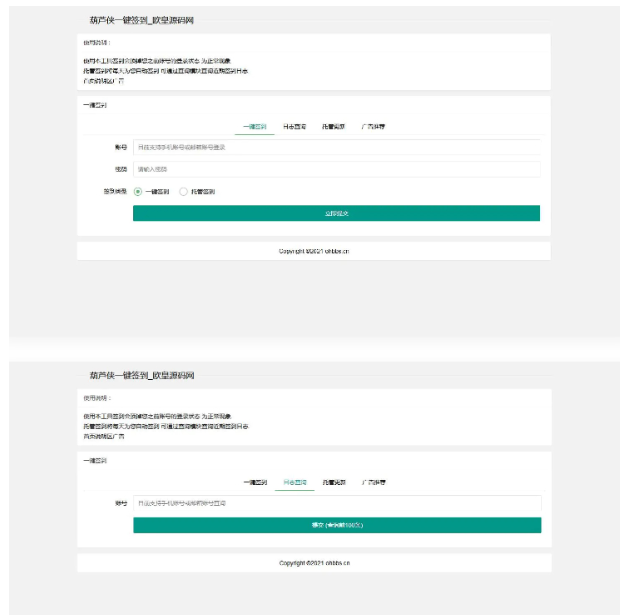Focus the 密码 password input field
This screenshot has height=615, width=632.
tap(336, 169)
